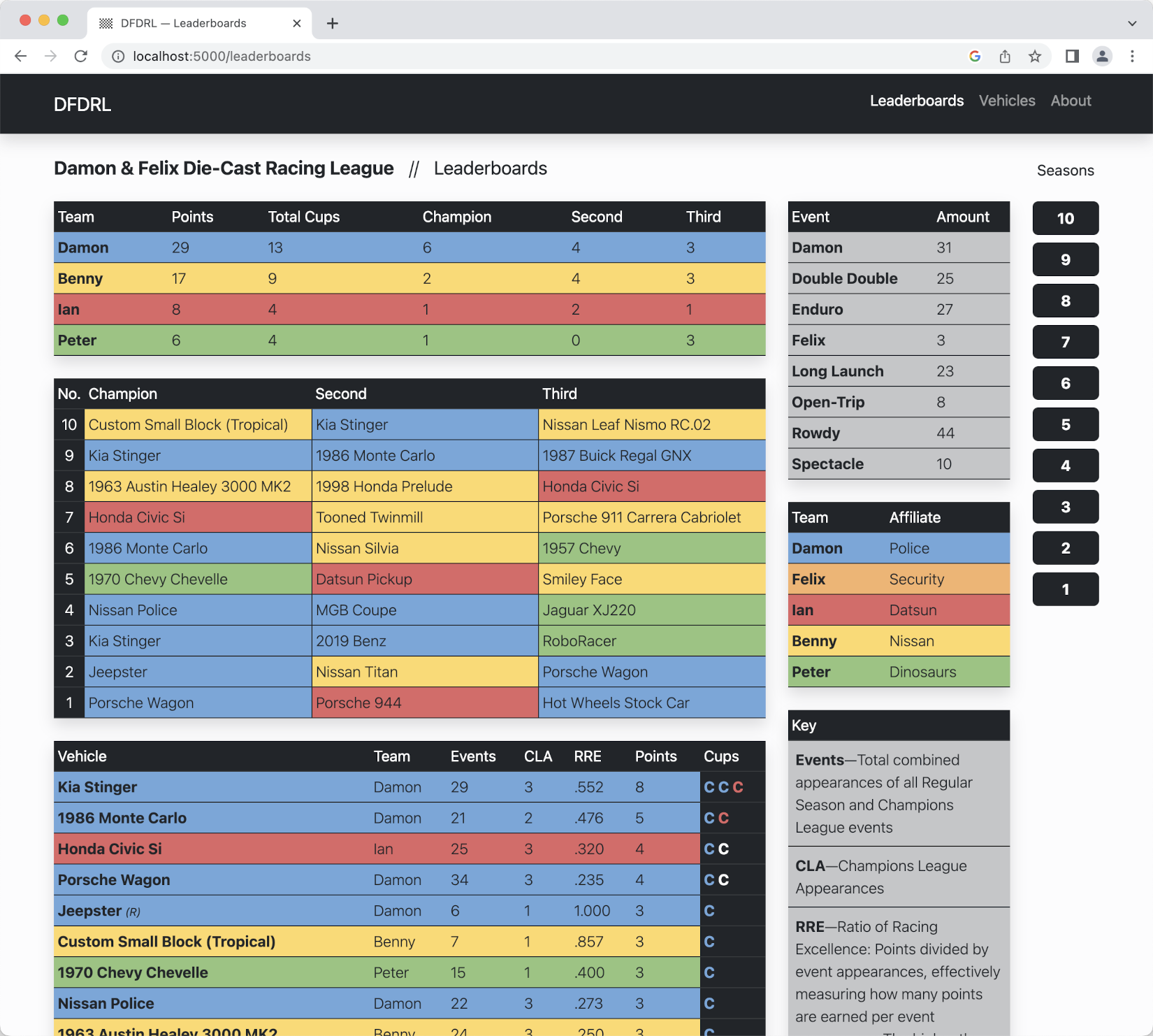
Task: Click the browser profile avatar icon
Action: [1103, 57]
